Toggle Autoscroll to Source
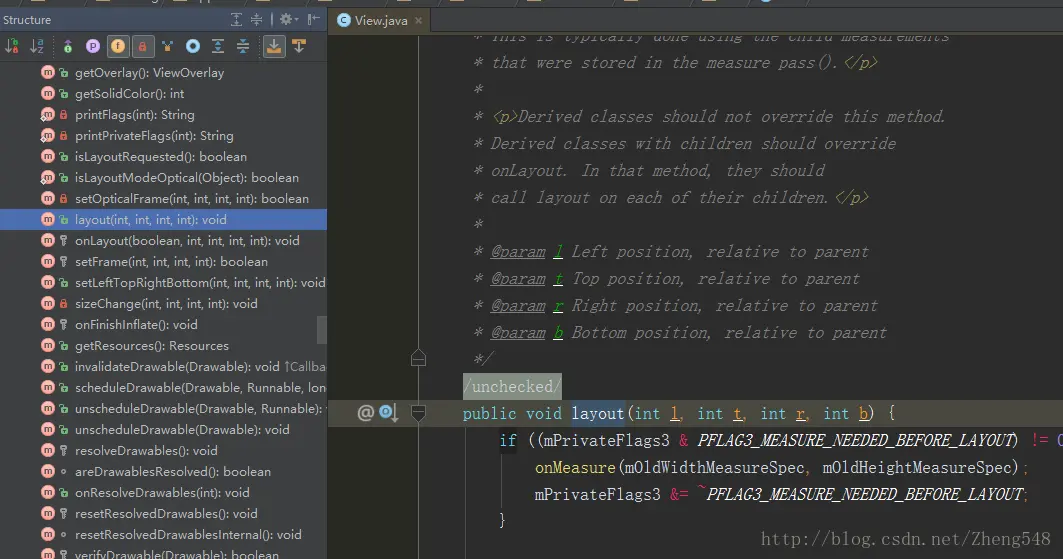The height and width of the screenshot is (559, 1063). click(x=274, y=46)
